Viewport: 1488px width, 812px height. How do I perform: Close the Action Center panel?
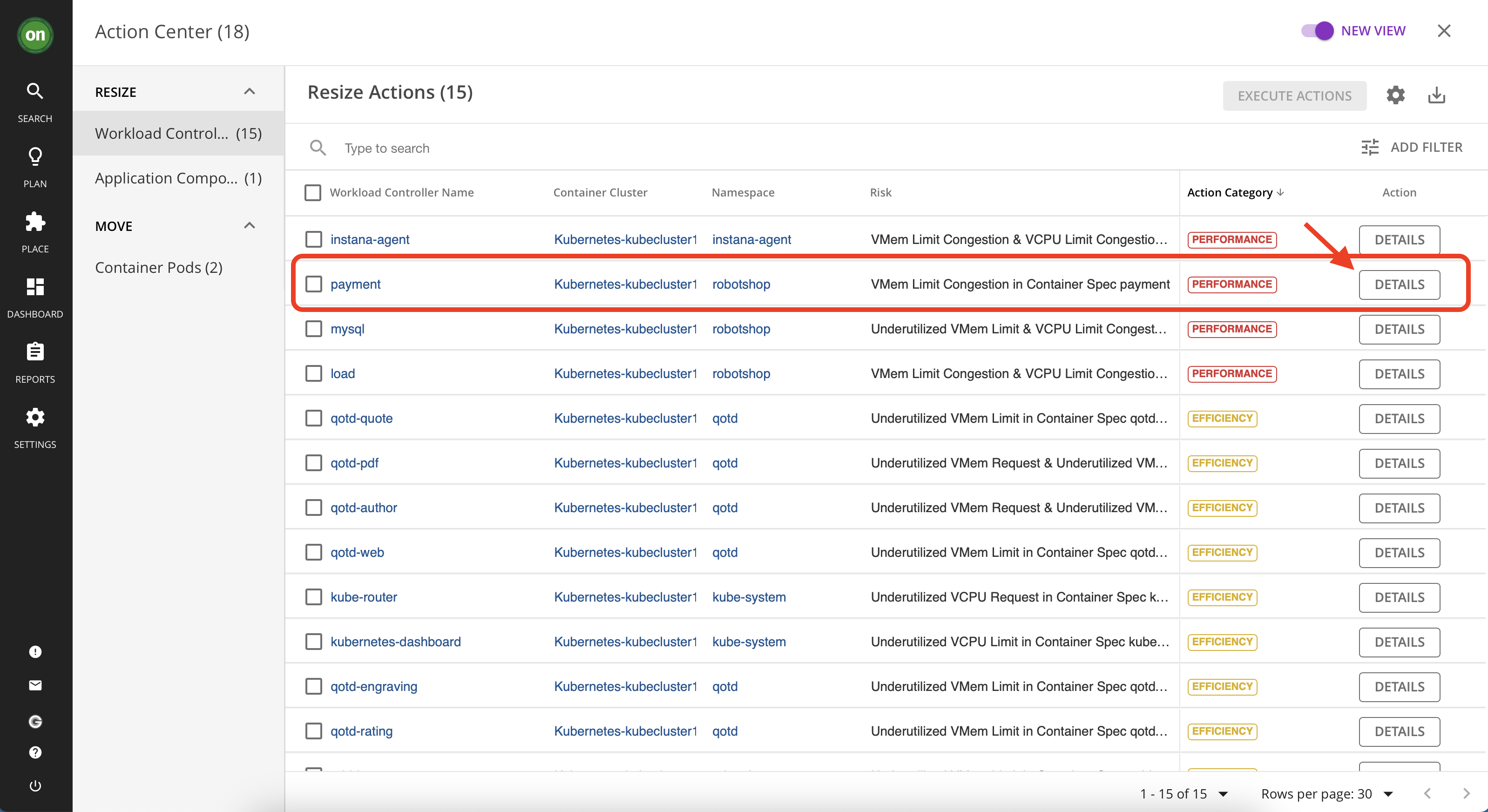1443,31
